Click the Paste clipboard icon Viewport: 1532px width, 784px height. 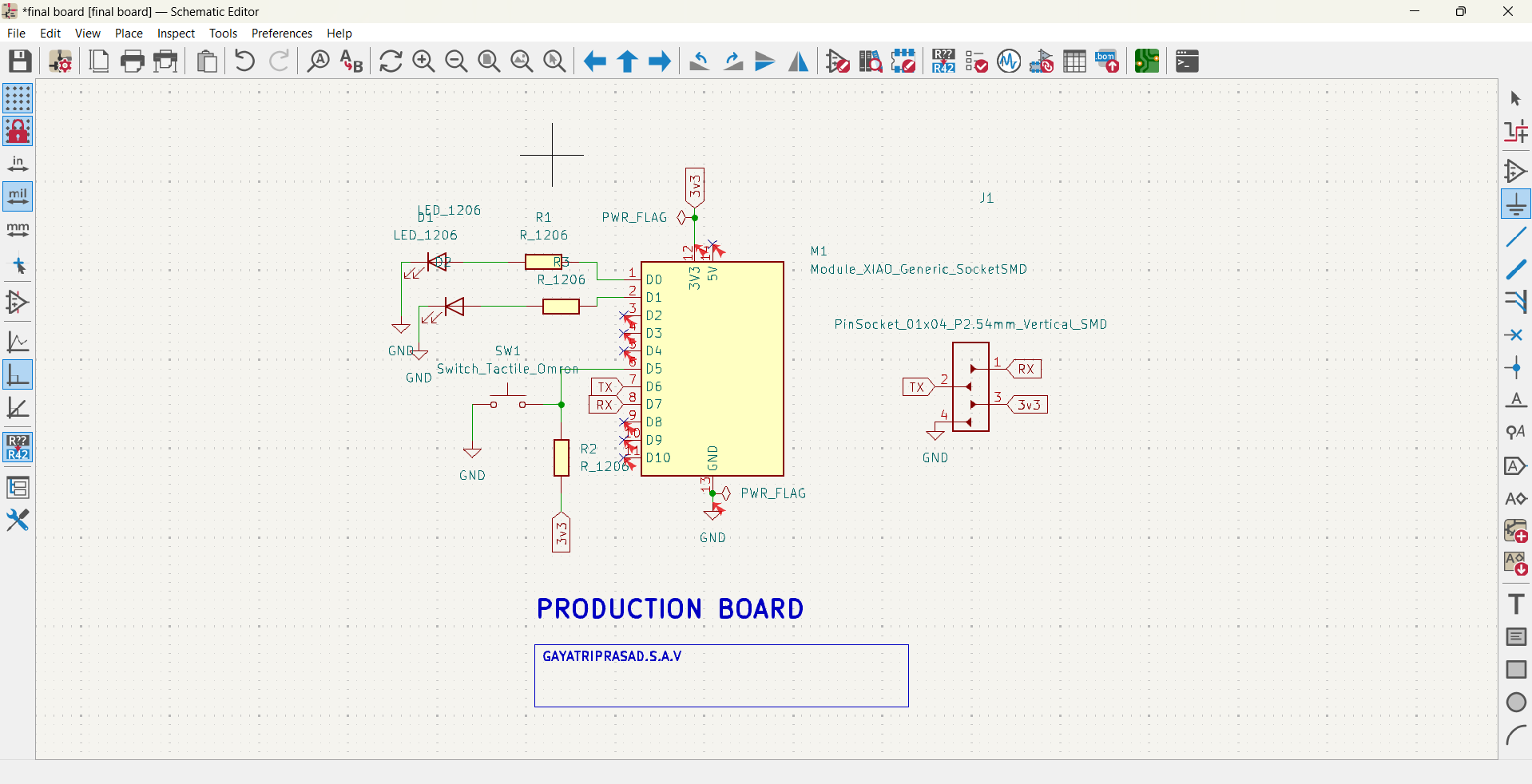[x=207, y=61]
